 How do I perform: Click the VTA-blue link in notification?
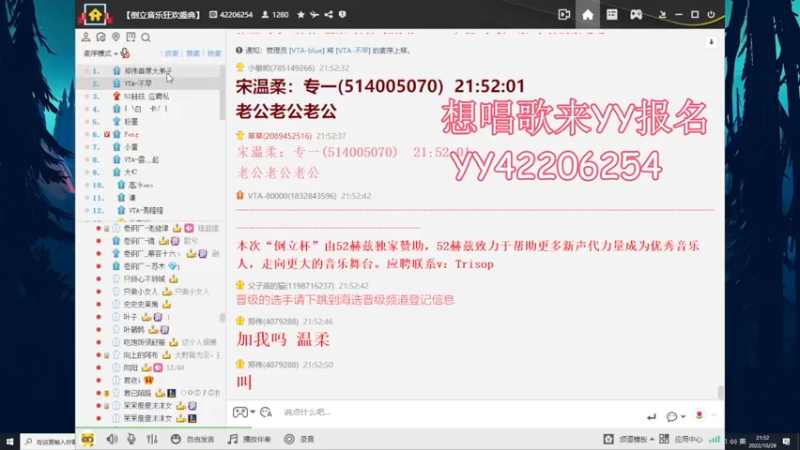306,51
